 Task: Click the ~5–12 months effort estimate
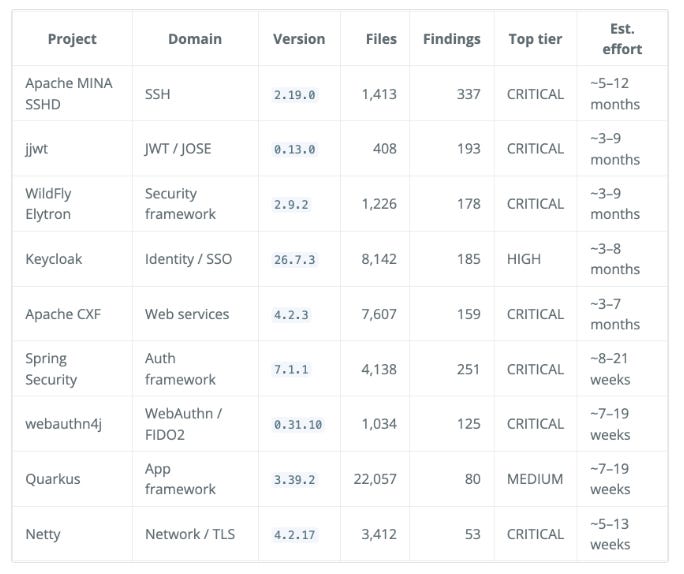tap(615, 93)
